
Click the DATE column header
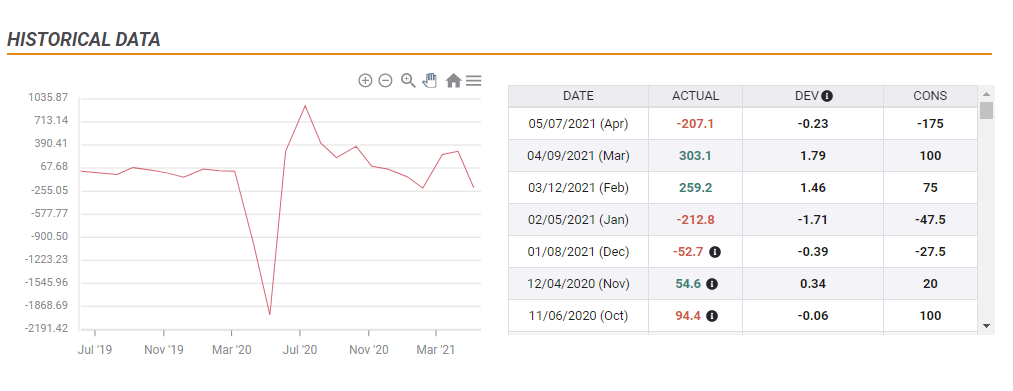coord(578,96)
